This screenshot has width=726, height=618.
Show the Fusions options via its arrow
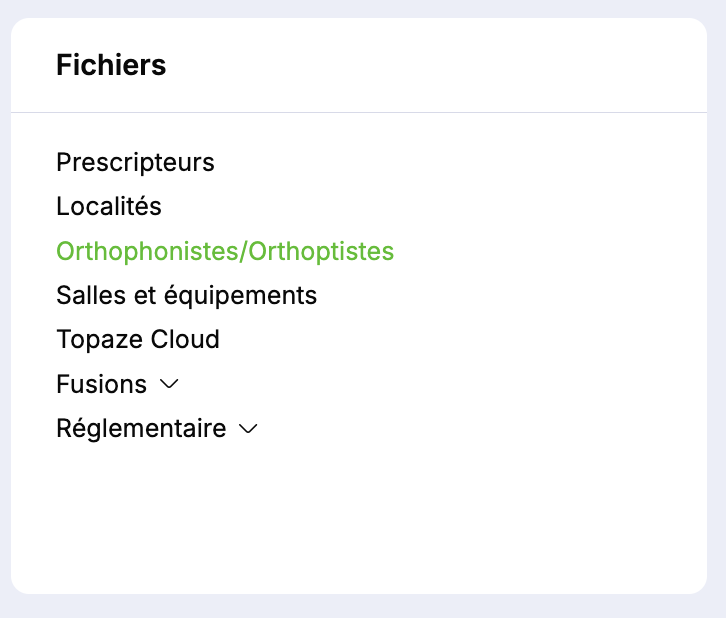tap(169, 385)
